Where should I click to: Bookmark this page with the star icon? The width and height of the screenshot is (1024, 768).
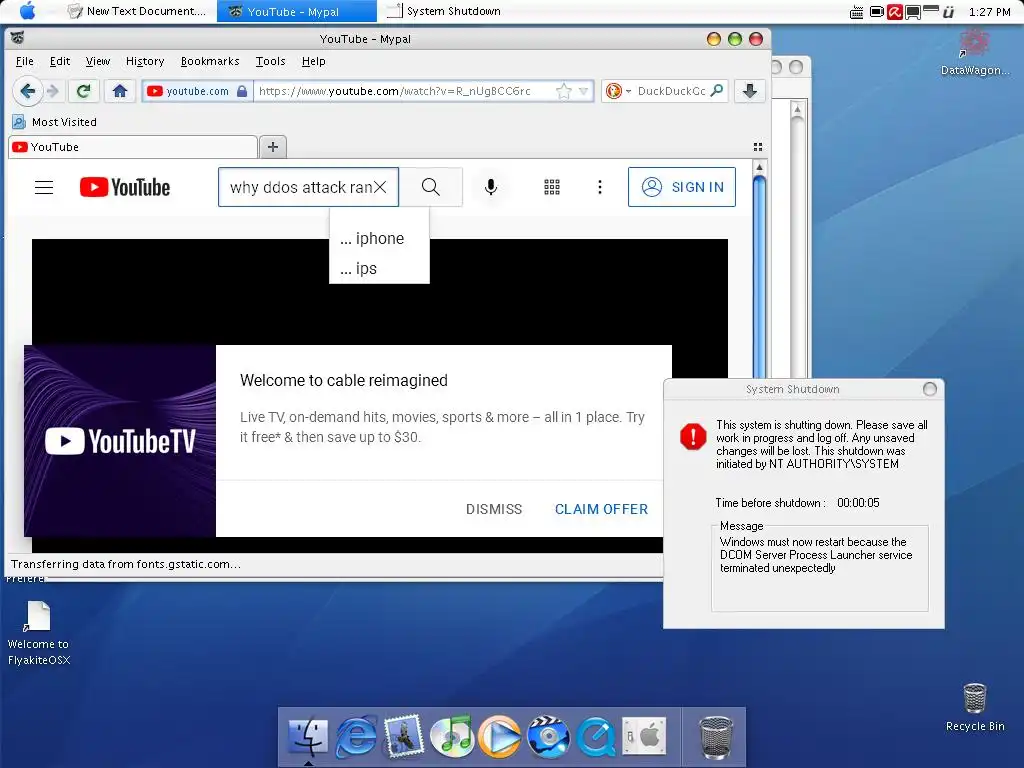click(563, 91)
